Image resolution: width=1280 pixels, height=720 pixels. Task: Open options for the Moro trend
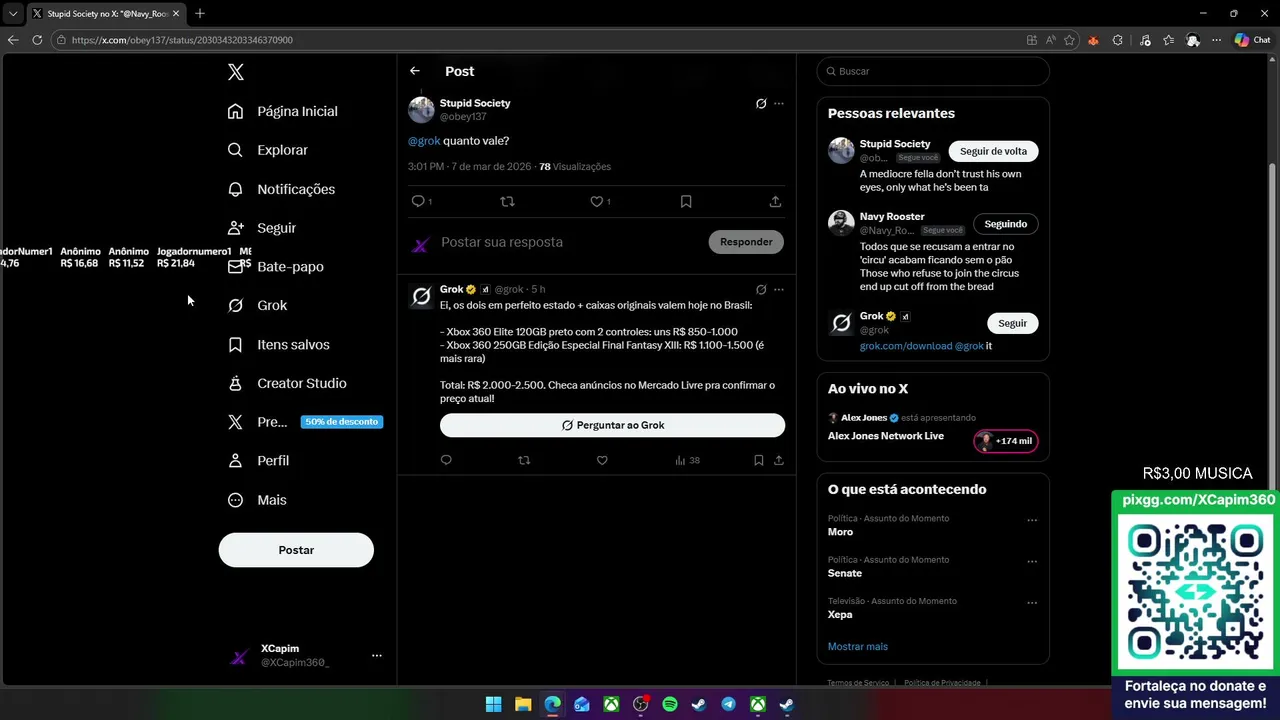1032,520
